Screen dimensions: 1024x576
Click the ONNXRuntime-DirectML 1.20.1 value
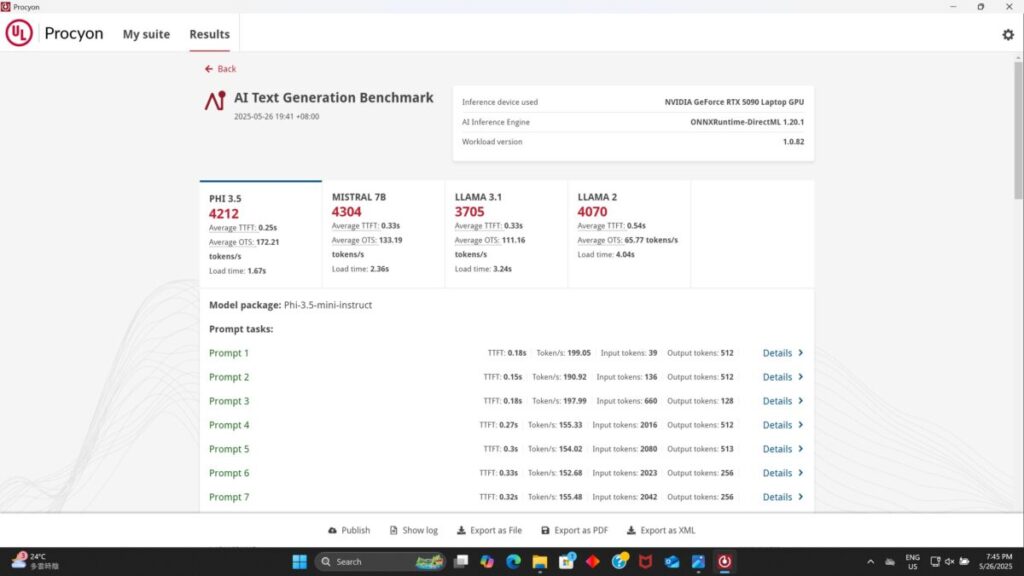pos(747,122)
